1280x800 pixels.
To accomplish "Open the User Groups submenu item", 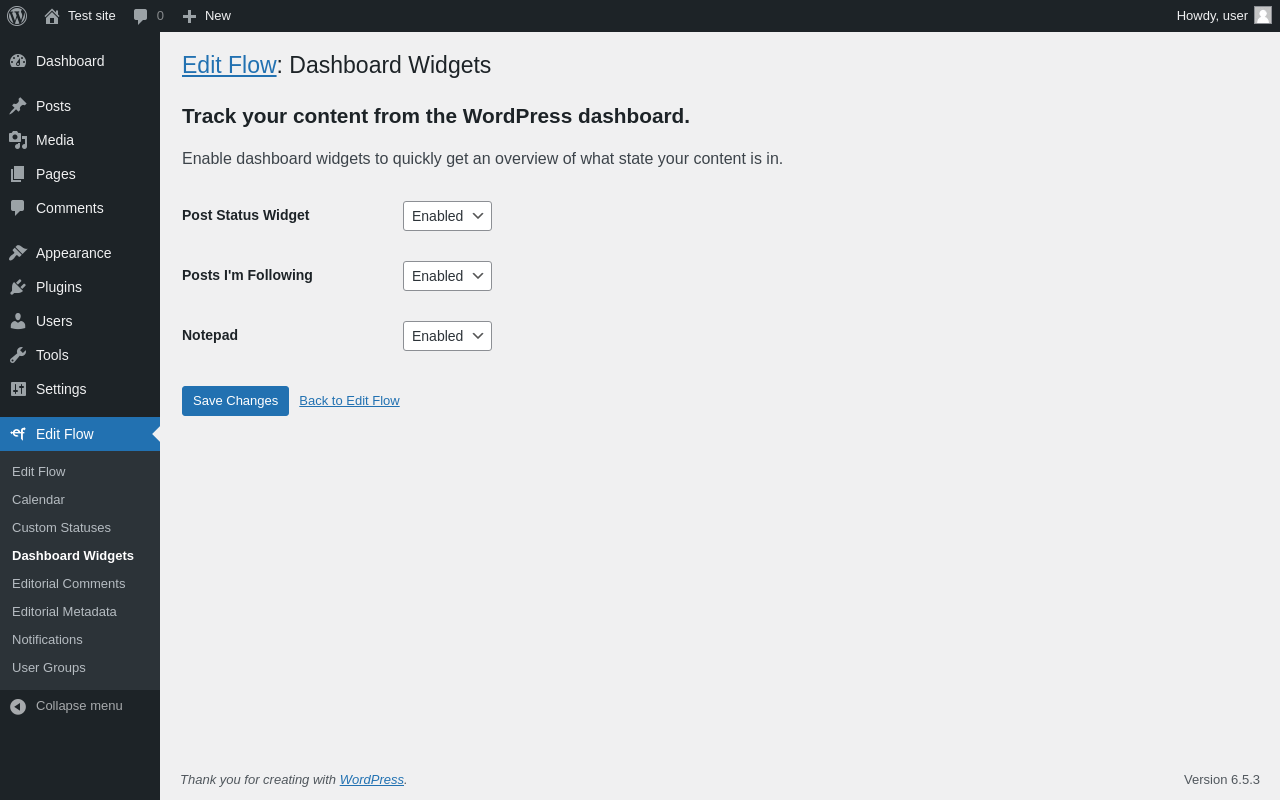I will 49,668.
